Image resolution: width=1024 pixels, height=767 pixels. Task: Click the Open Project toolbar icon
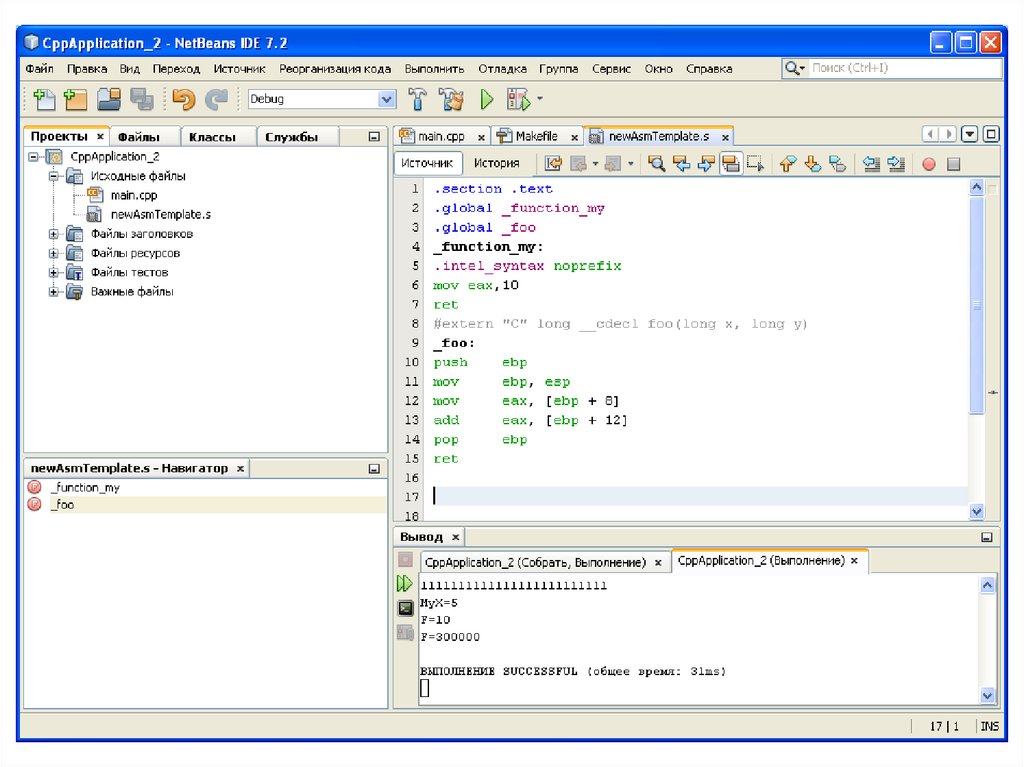108,99
